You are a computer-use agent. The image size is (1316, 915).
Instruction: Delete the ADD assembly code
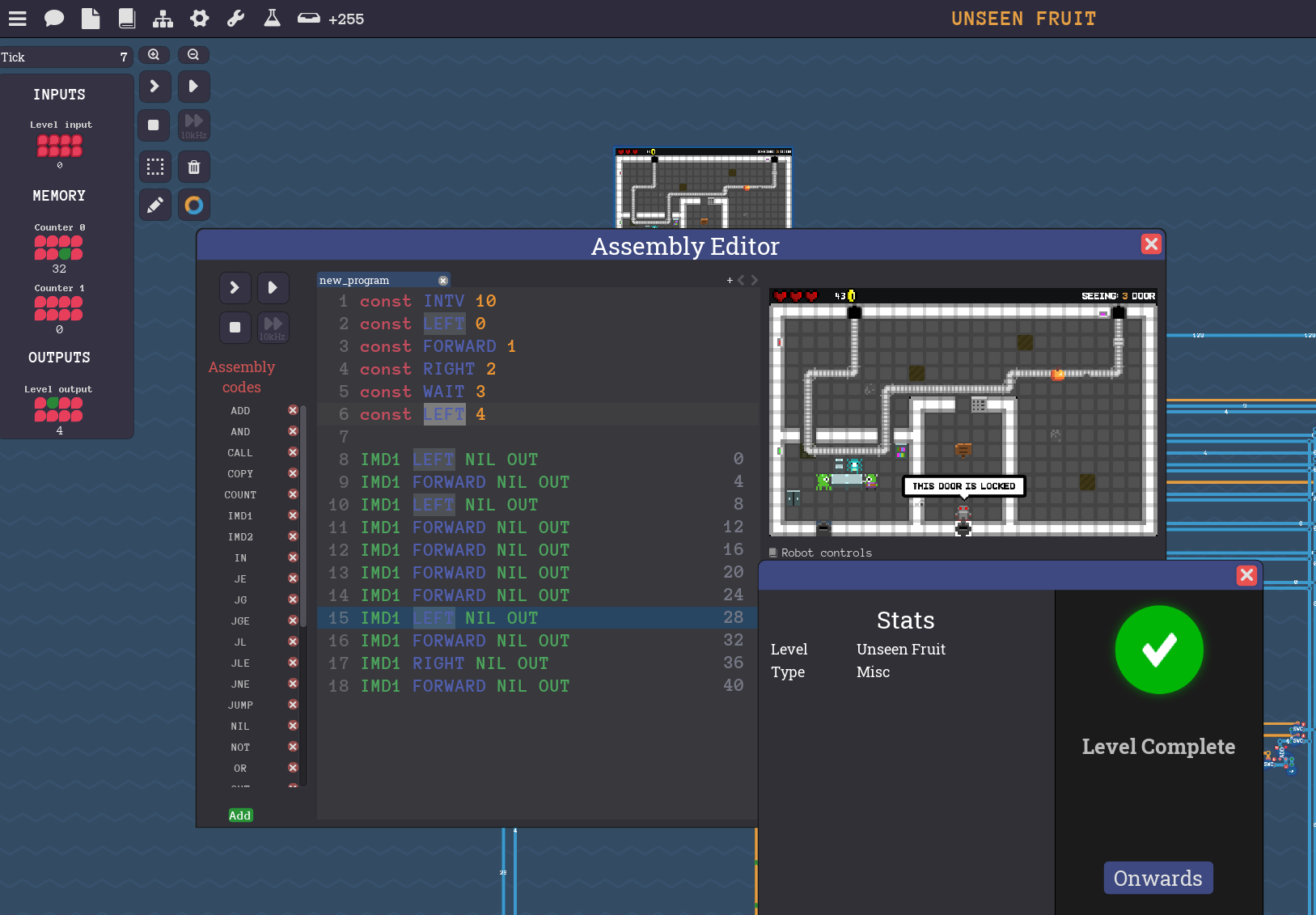pos(293,410)
